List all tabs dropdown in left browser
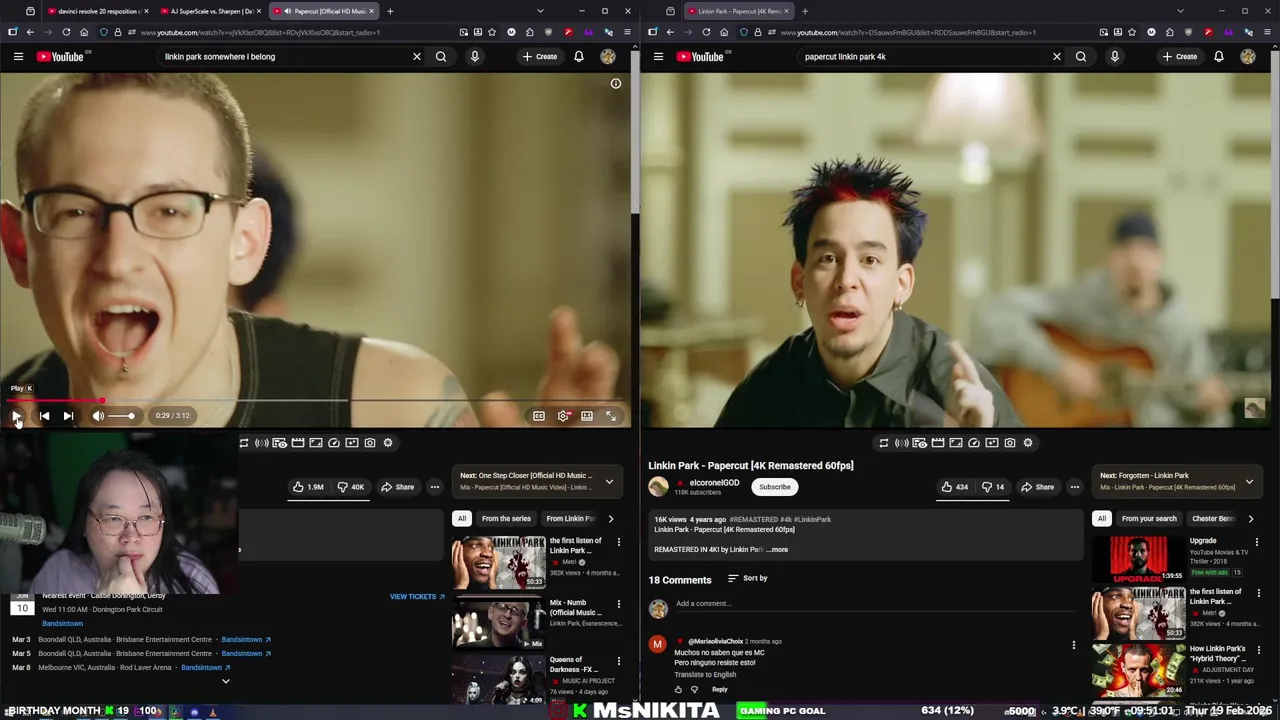 [x=540, y=11]
